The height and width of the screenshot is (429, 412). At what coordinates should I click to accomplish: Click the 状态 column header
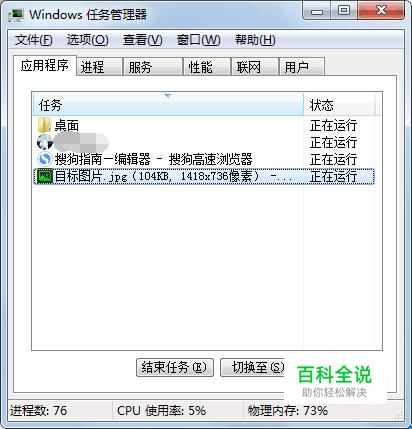click(339, 105)
